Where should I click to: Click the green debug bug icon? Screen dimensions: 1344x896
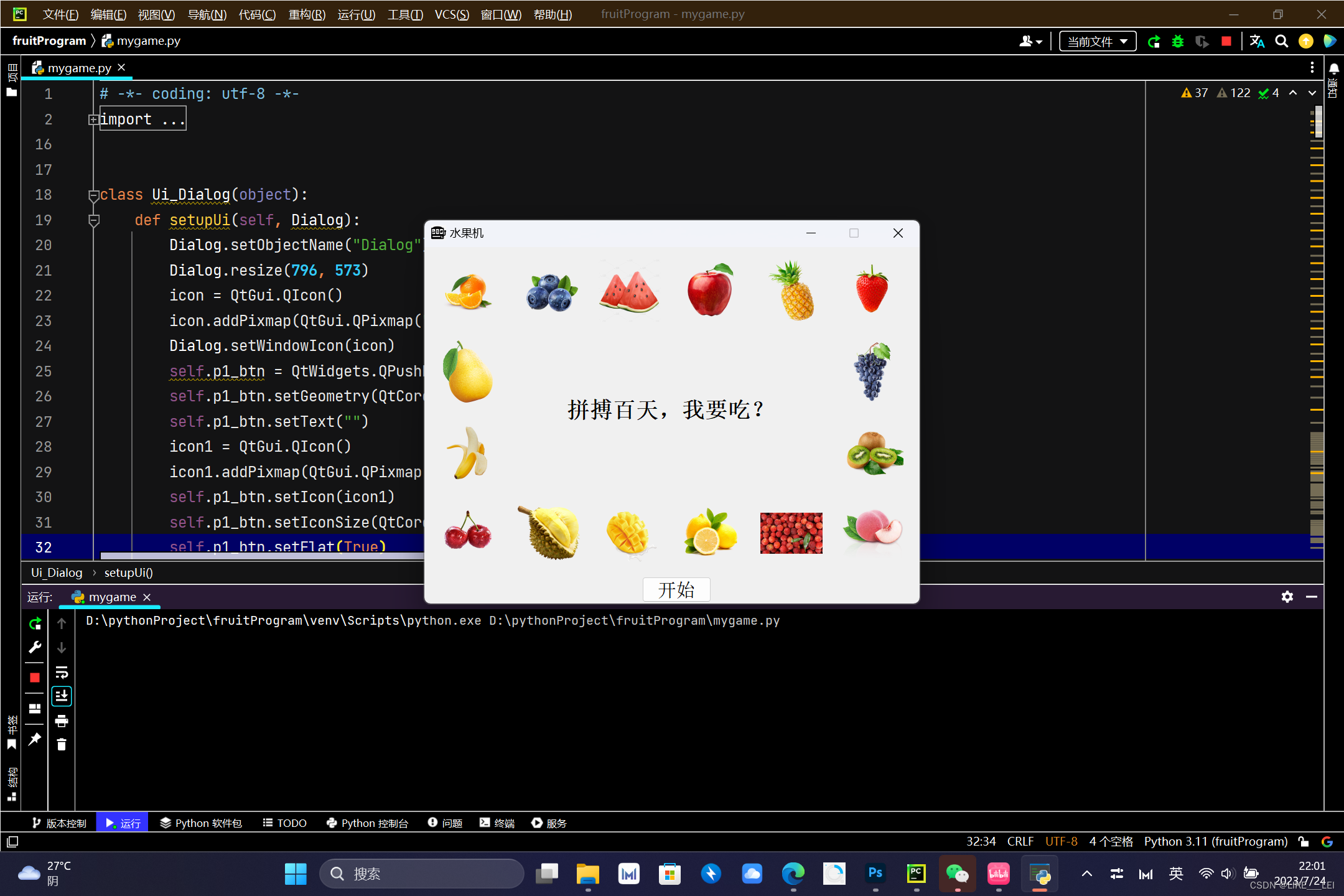tap(1177, 42)
